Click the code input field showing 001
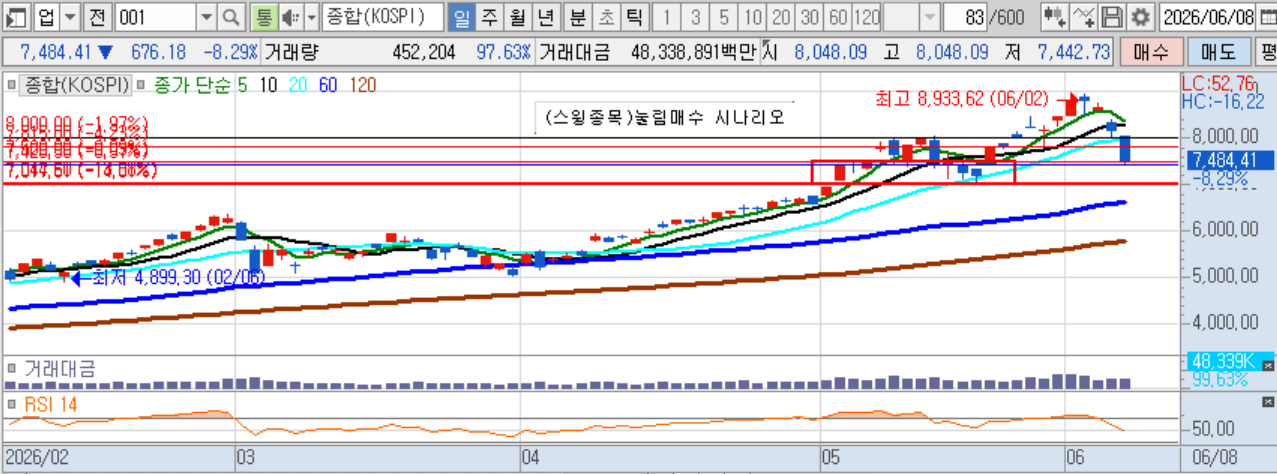Screen dimensions: 1277x474 (x=154, y=17)
